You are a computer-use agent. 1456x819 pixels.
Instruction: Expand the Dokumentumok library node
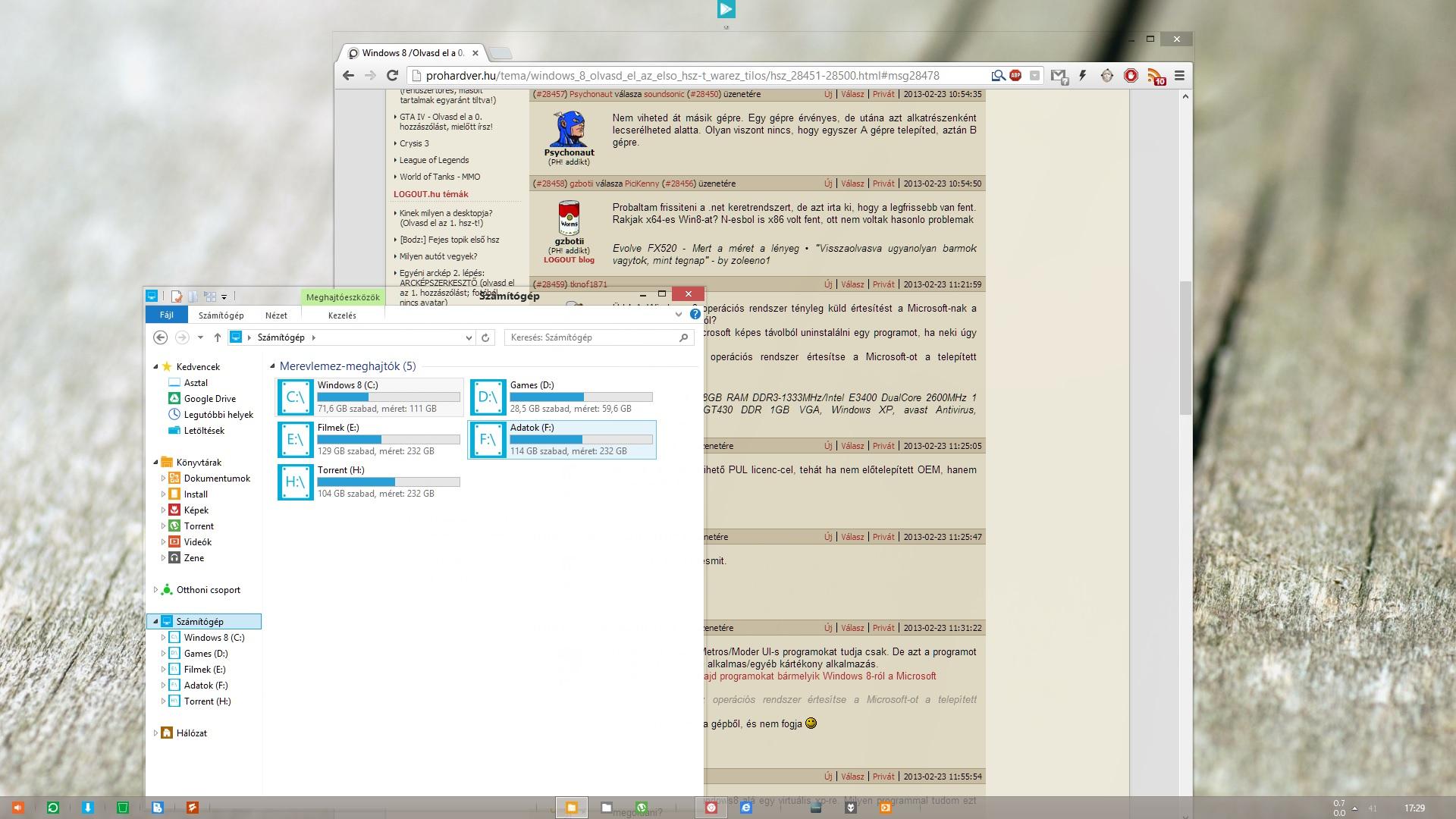point(163,479)
